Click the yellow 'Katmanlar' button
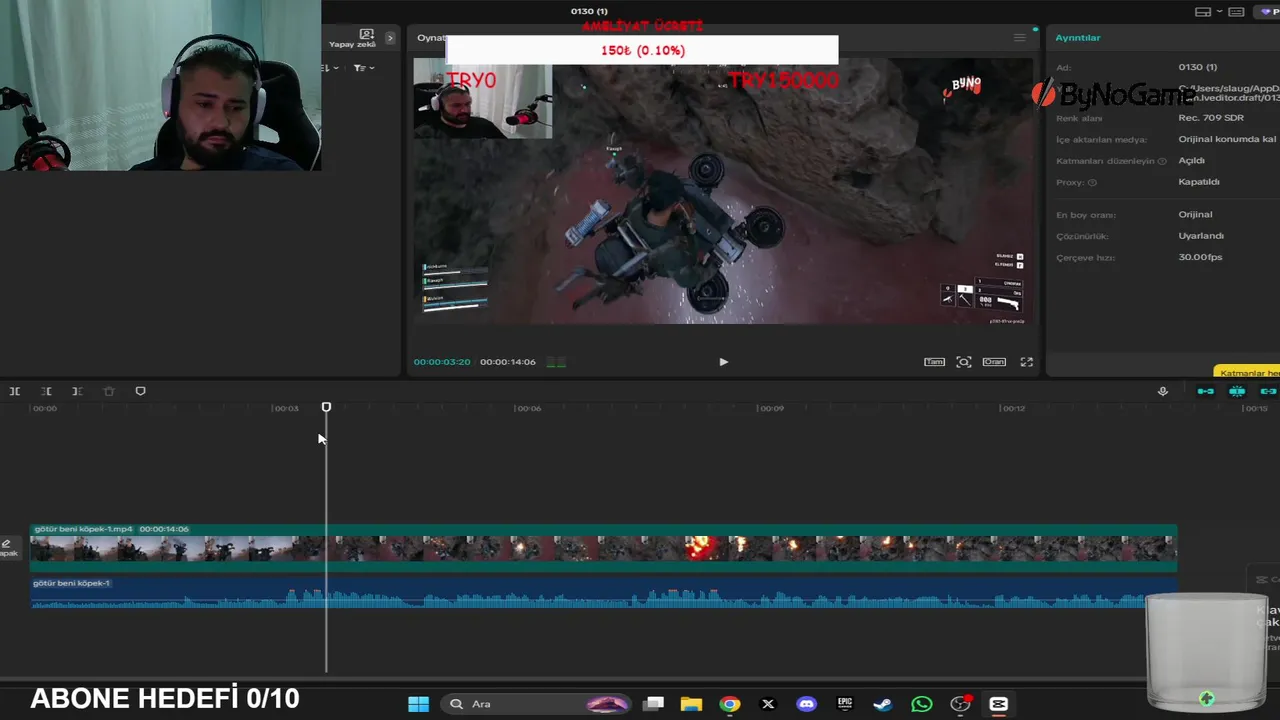The width and height of the screenshot is (1280, 720). coord(1247,372)
